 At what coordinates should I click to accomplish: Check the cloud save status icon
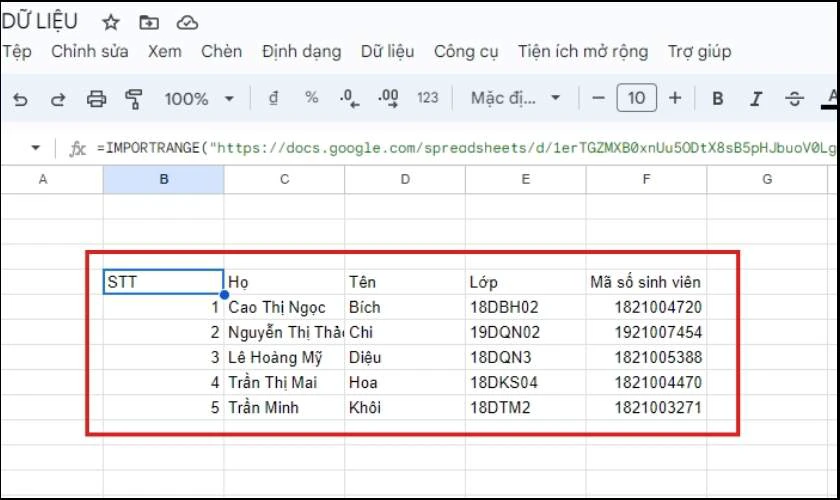click(188, 23)
